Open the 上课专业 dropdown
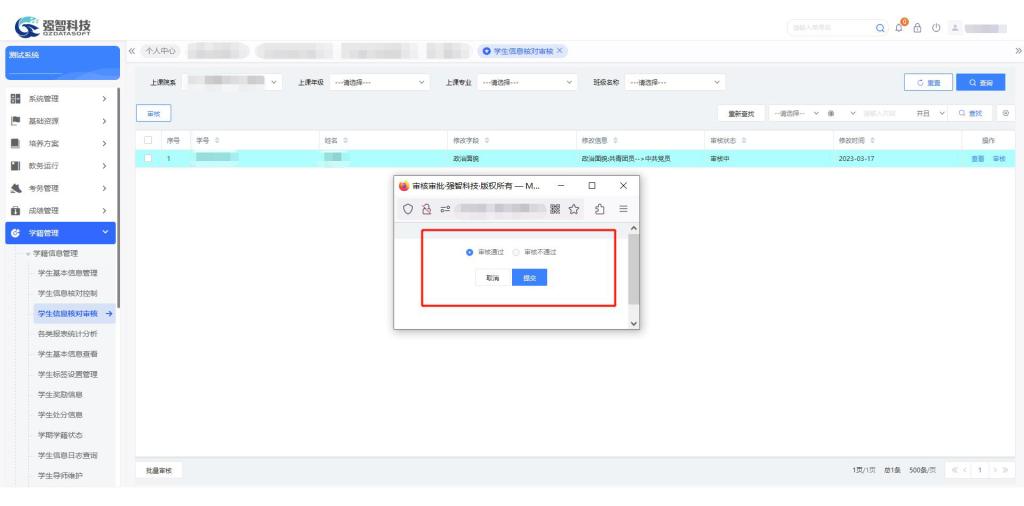Image resolution: width=1024 pixels, height=506 pixels. tap(526, 82)
